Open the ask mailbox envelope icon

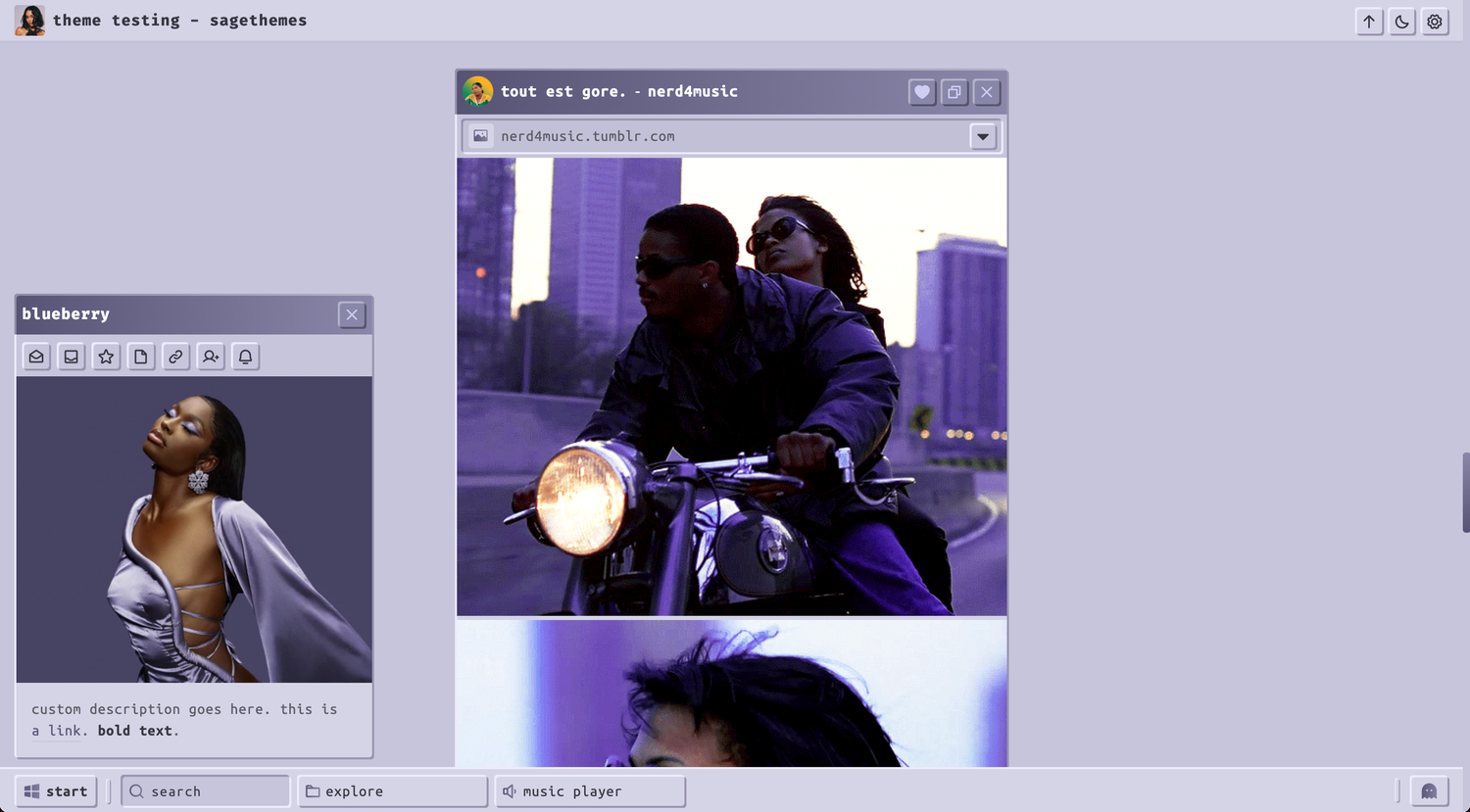(x=36, y=357)
